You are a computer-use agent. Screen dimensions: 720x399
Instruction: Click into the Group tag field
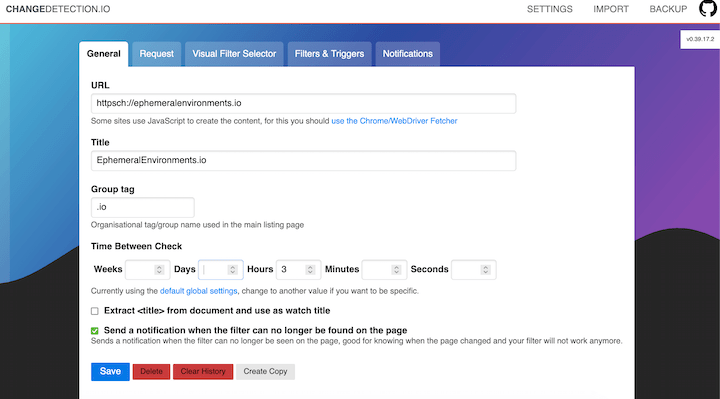(x=143, y=208)
